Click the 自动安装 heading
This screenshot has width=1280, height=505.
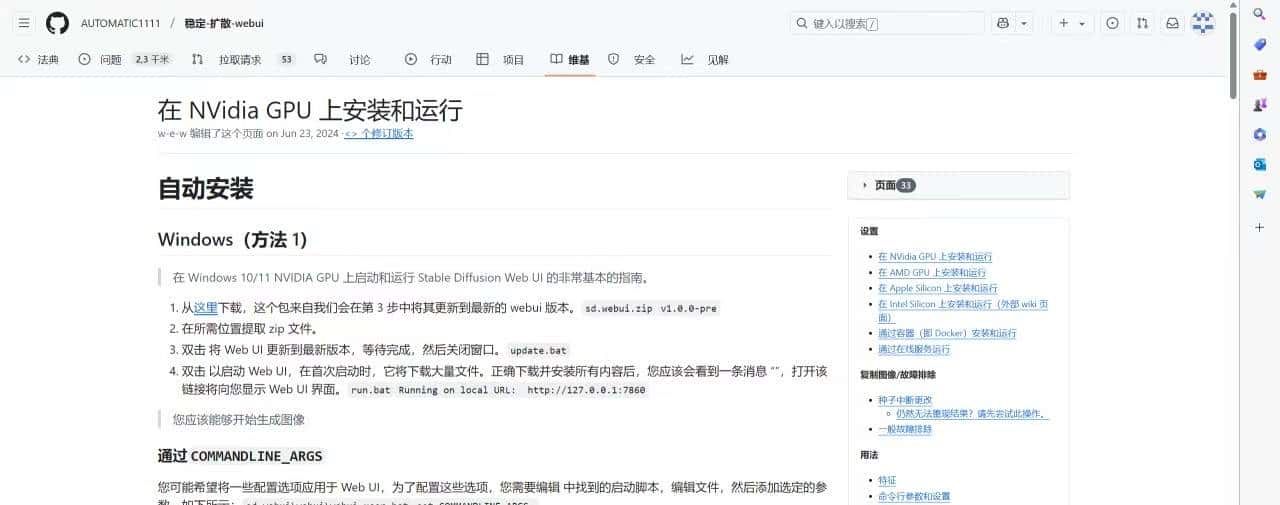tap(206, 188)
